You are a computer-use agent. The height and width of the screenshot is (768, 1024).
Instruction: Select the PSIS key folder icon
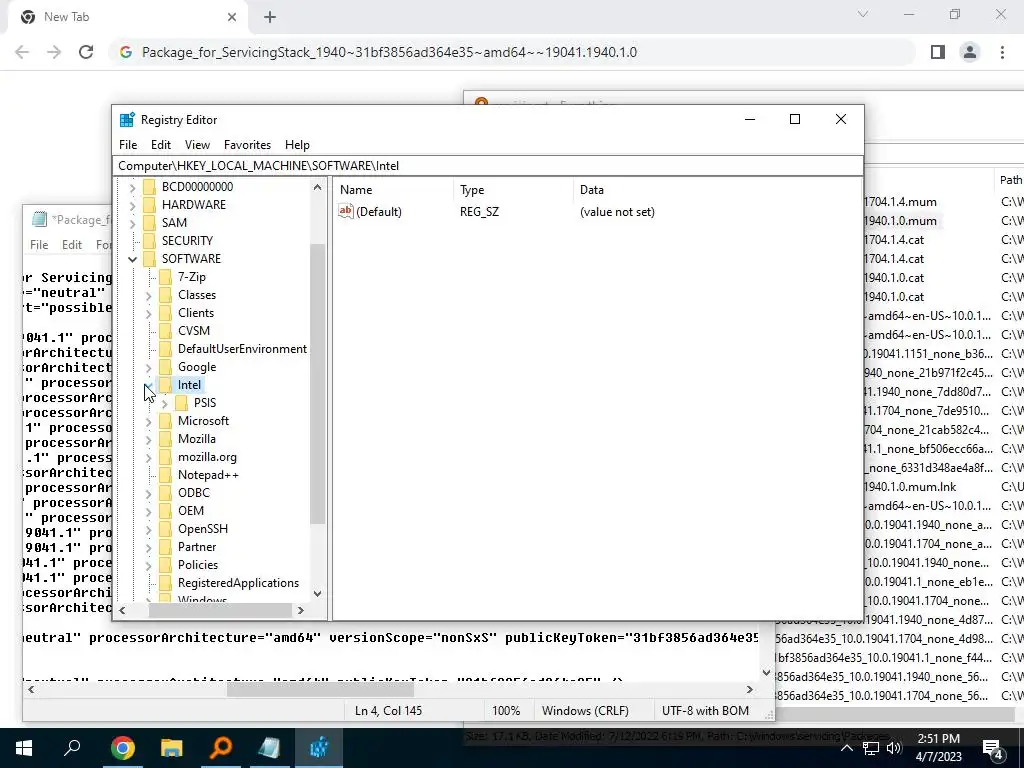click(x=182, y=403)
